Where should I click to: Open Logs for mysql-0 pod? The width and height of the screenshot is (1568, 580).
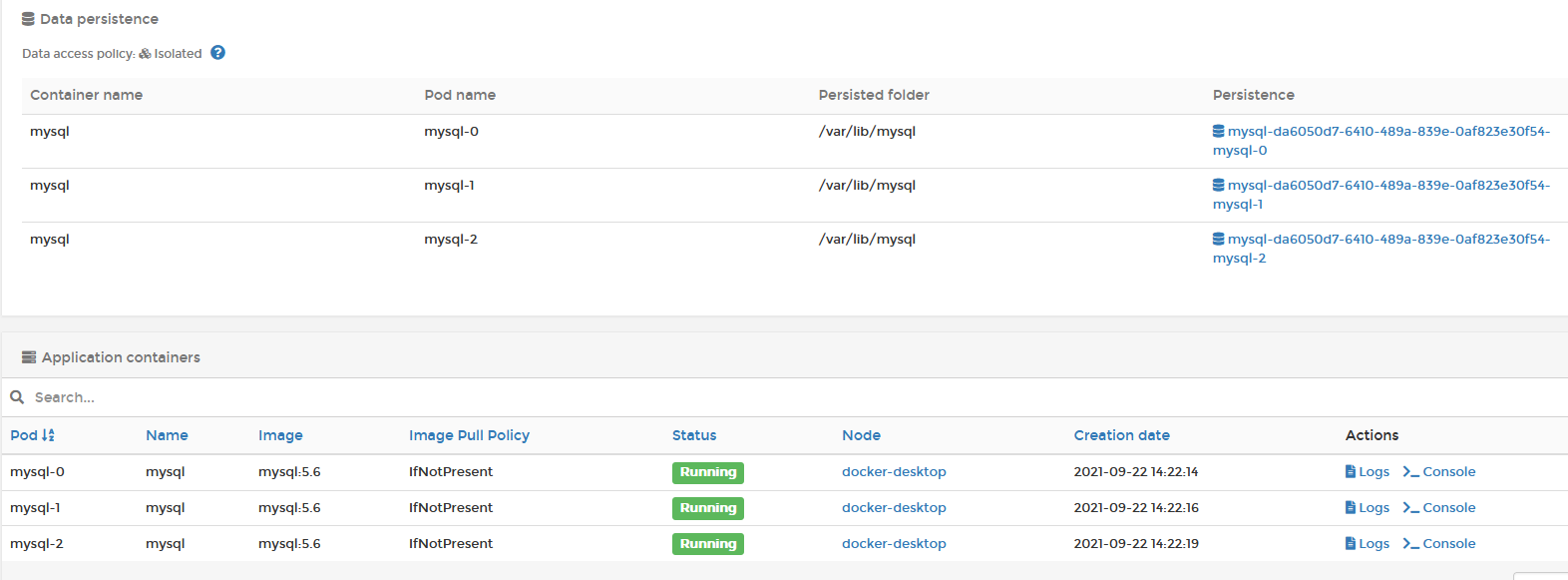coord(1367,472)
